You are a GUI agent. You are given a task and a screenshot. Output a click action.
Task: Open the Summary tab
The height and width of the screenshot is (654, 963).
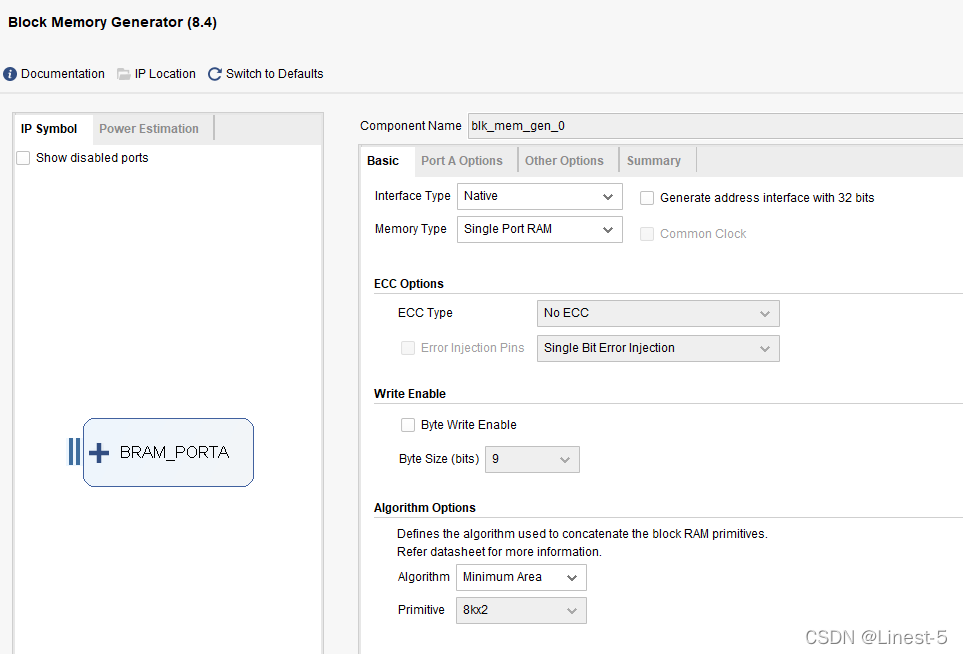pyautogui.click(x=653, y=161)
